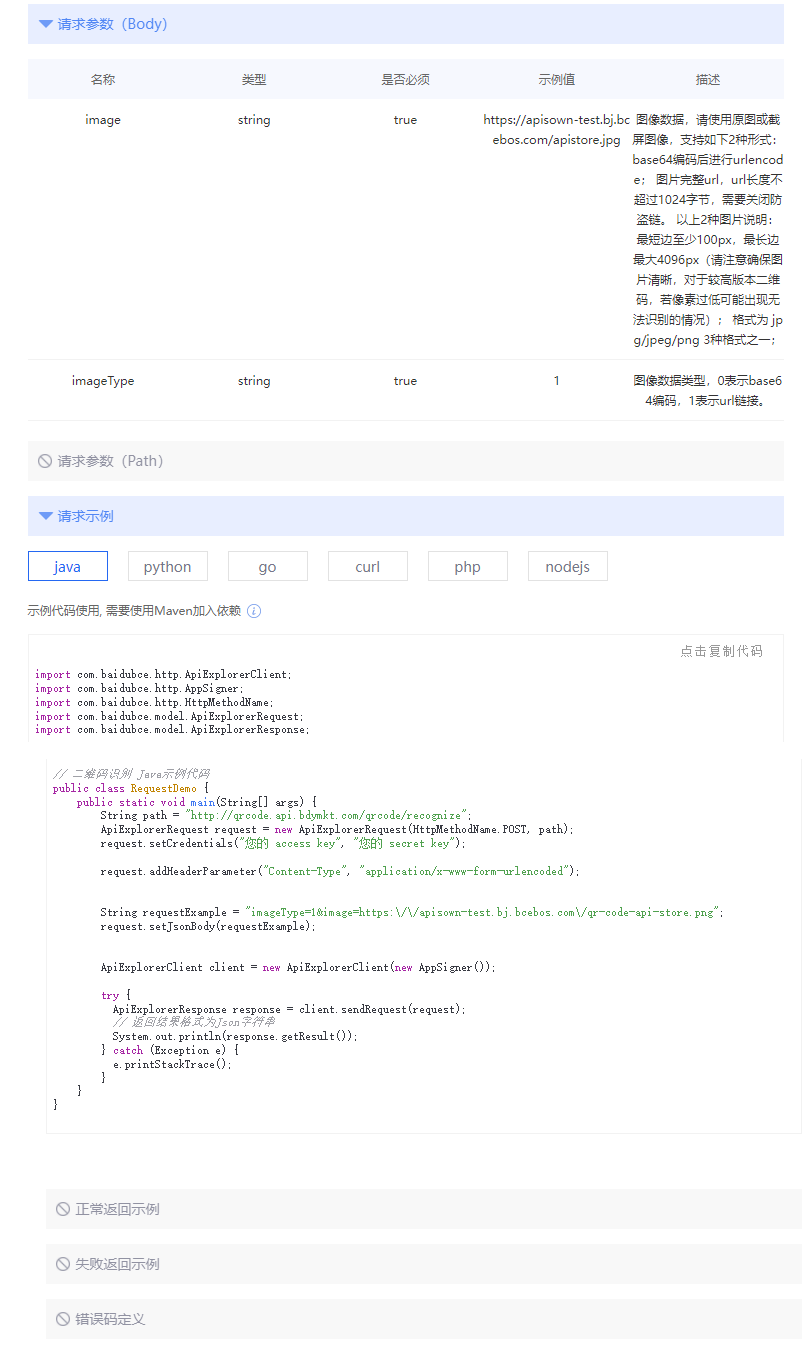Switch to the php code tab
The height and width of the screenshot is (1352, 808).
click(x=468, y=566)
